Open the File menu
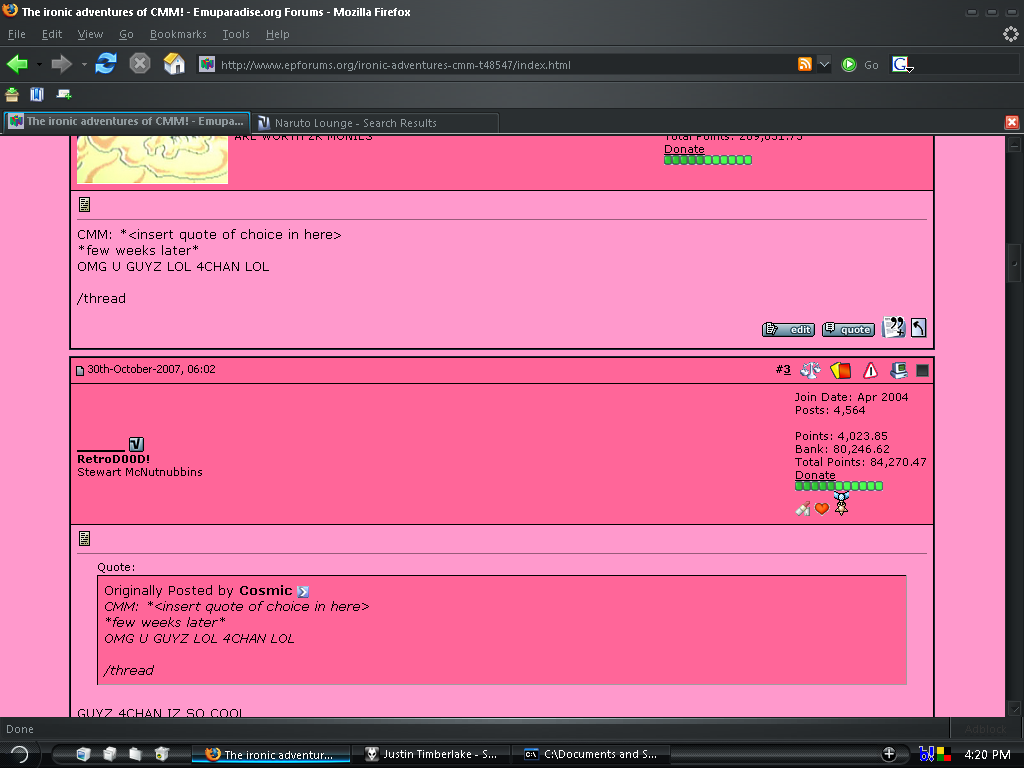 [16, 34]
